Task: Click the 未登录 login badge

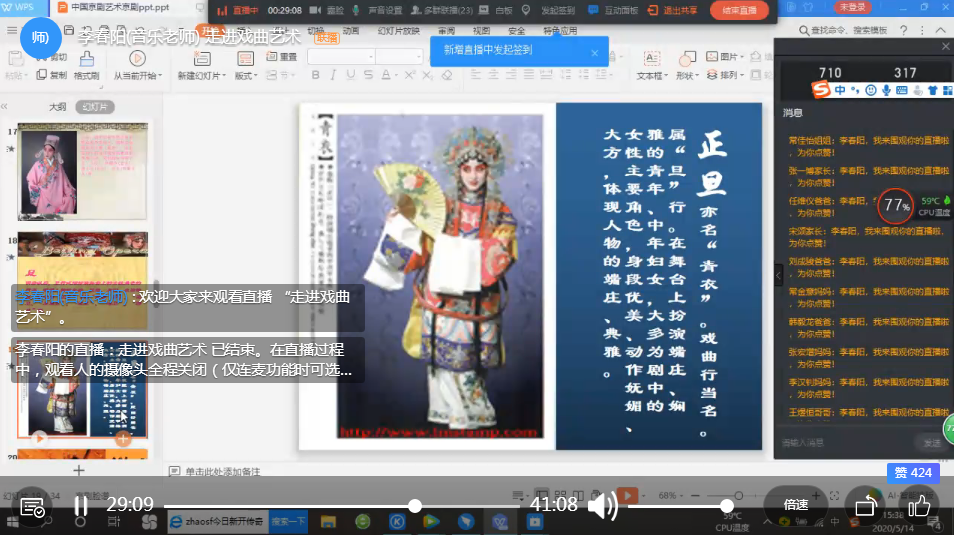Action: 852,7
